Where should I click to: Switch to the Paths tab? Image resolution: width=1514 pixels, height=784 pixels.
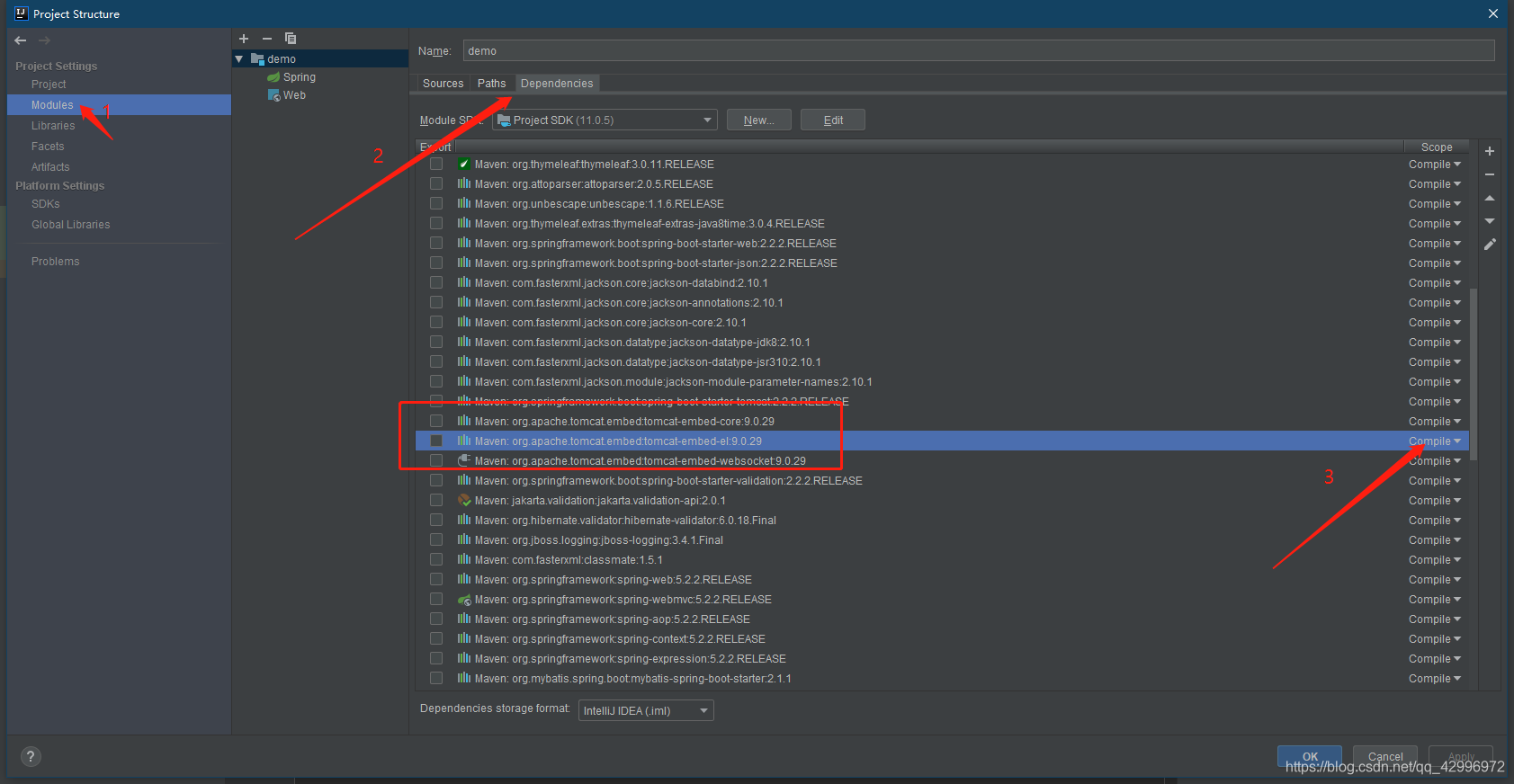click(x=492, y=84)
